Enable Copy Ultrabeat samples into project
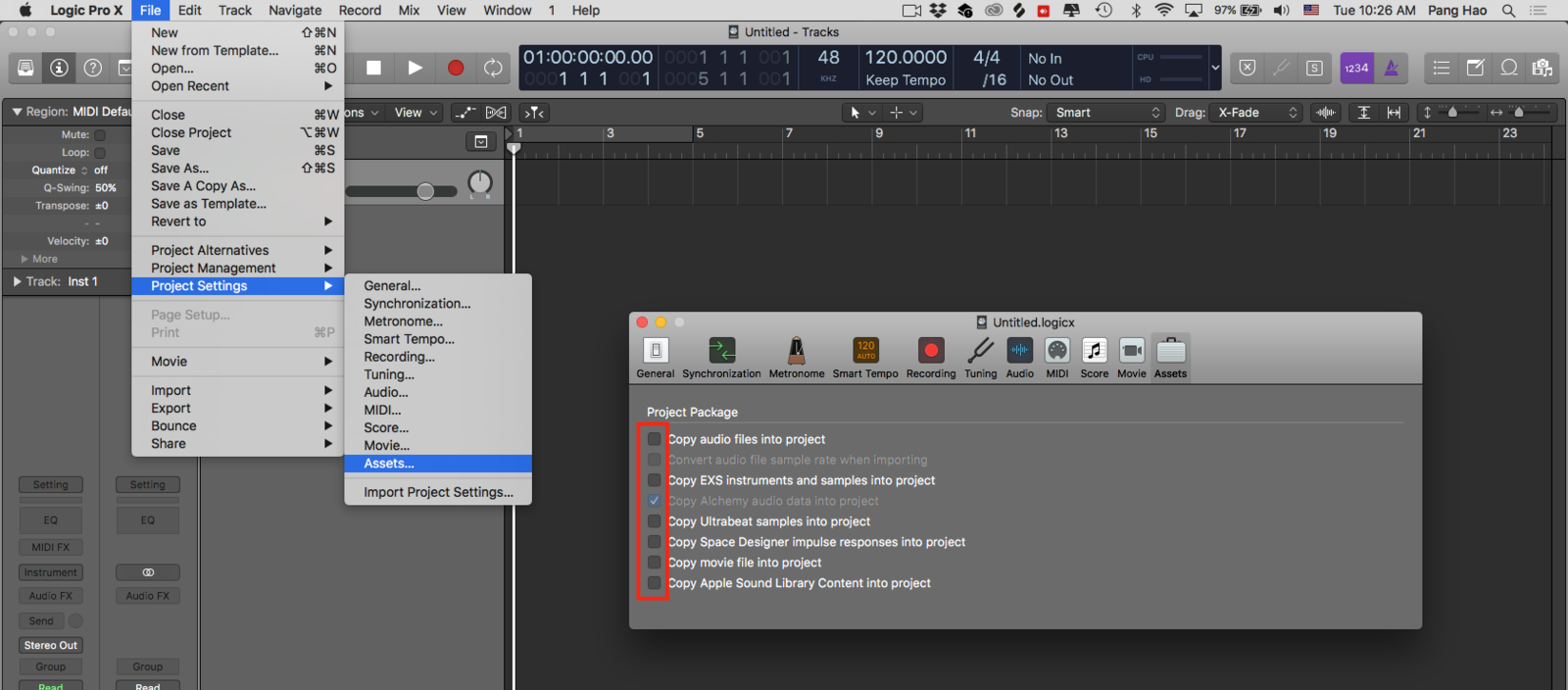Image resolution: width=1568 pixels, height=690 pixels. pyautogui.click(x=654, y=521)
